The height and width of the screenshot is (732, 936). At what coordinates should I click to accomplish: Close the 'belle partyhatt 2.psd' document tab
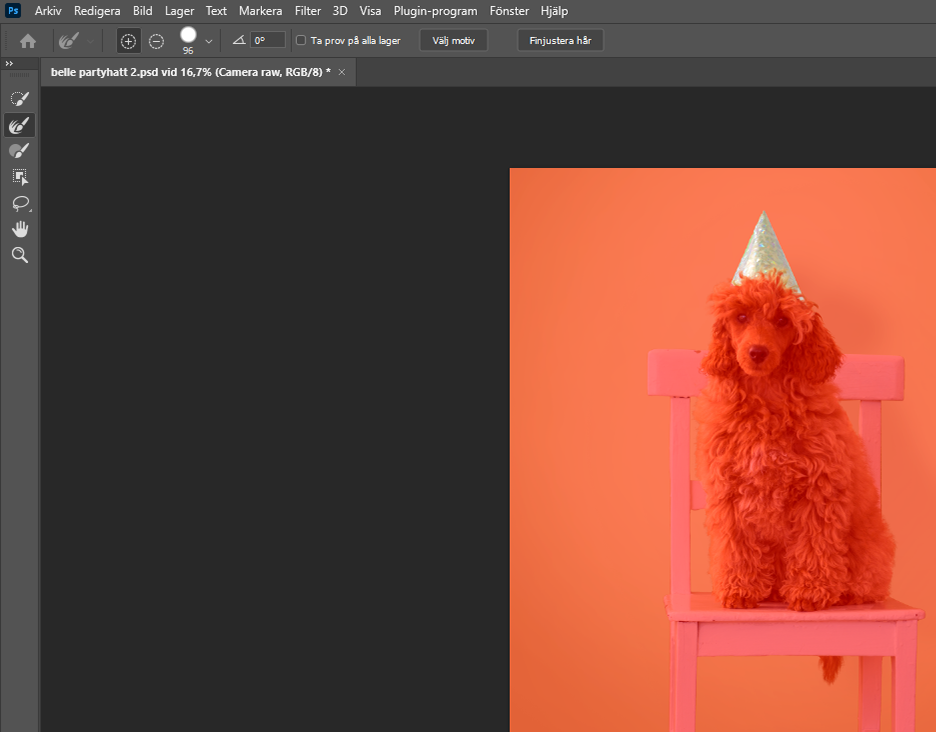(x=342, y=72)
